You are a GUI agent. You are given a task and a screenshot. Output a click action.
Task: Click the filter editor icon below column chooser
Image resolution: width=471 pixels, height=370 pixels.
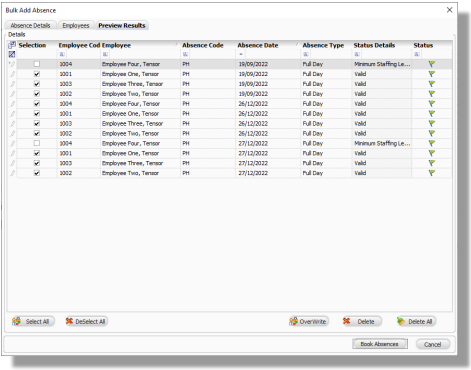[12, 54]
